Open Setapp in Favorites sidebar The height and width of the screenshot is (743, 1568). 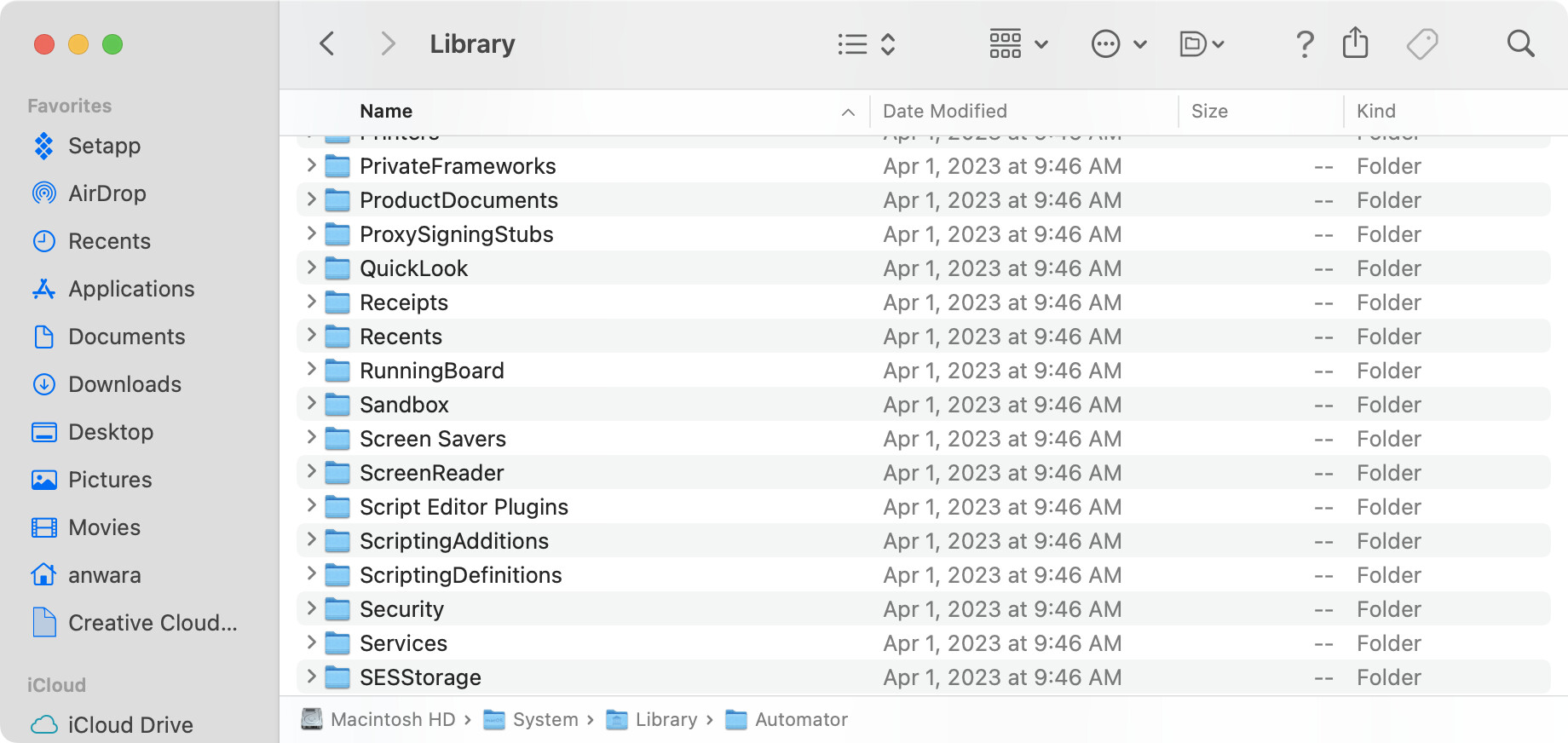104,146
